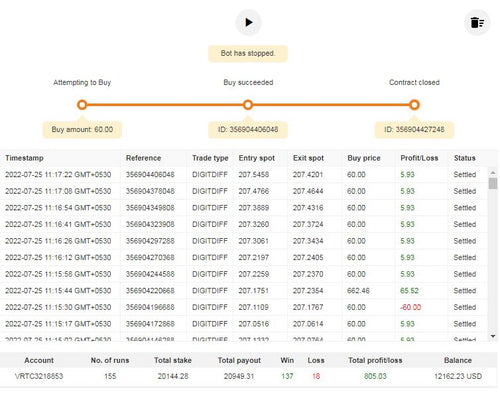Image resolution: width=500 pixels, height=400 pixels.
Task: Click the Contract closed stage circle
Action: coord(414,105)
